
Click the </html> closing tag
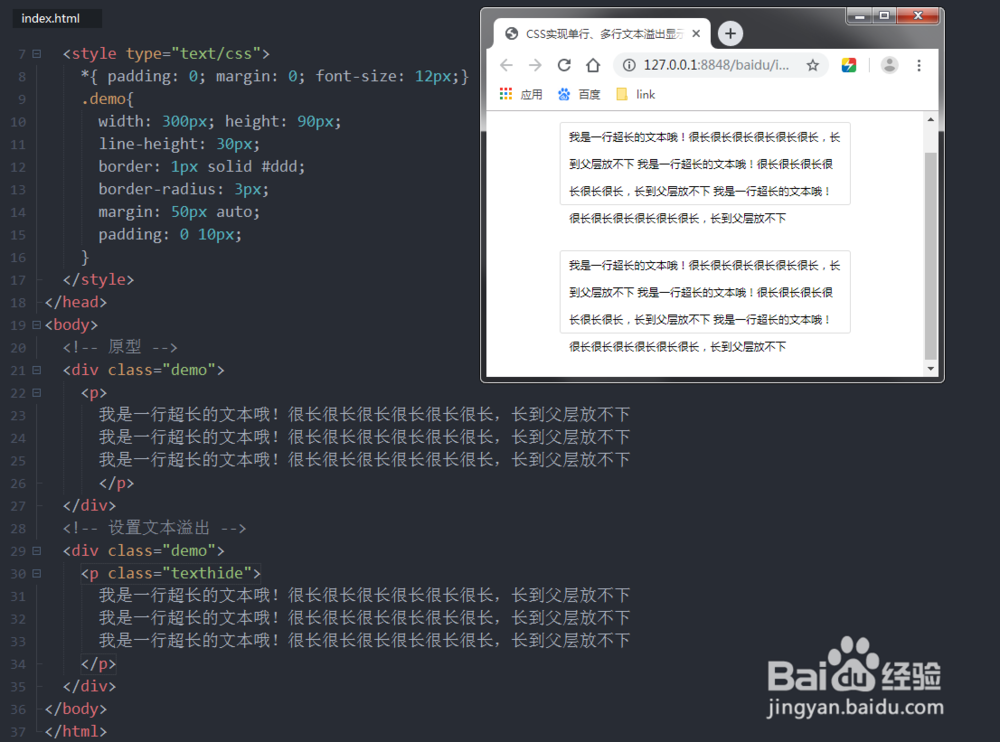click(x=76, y=731)
